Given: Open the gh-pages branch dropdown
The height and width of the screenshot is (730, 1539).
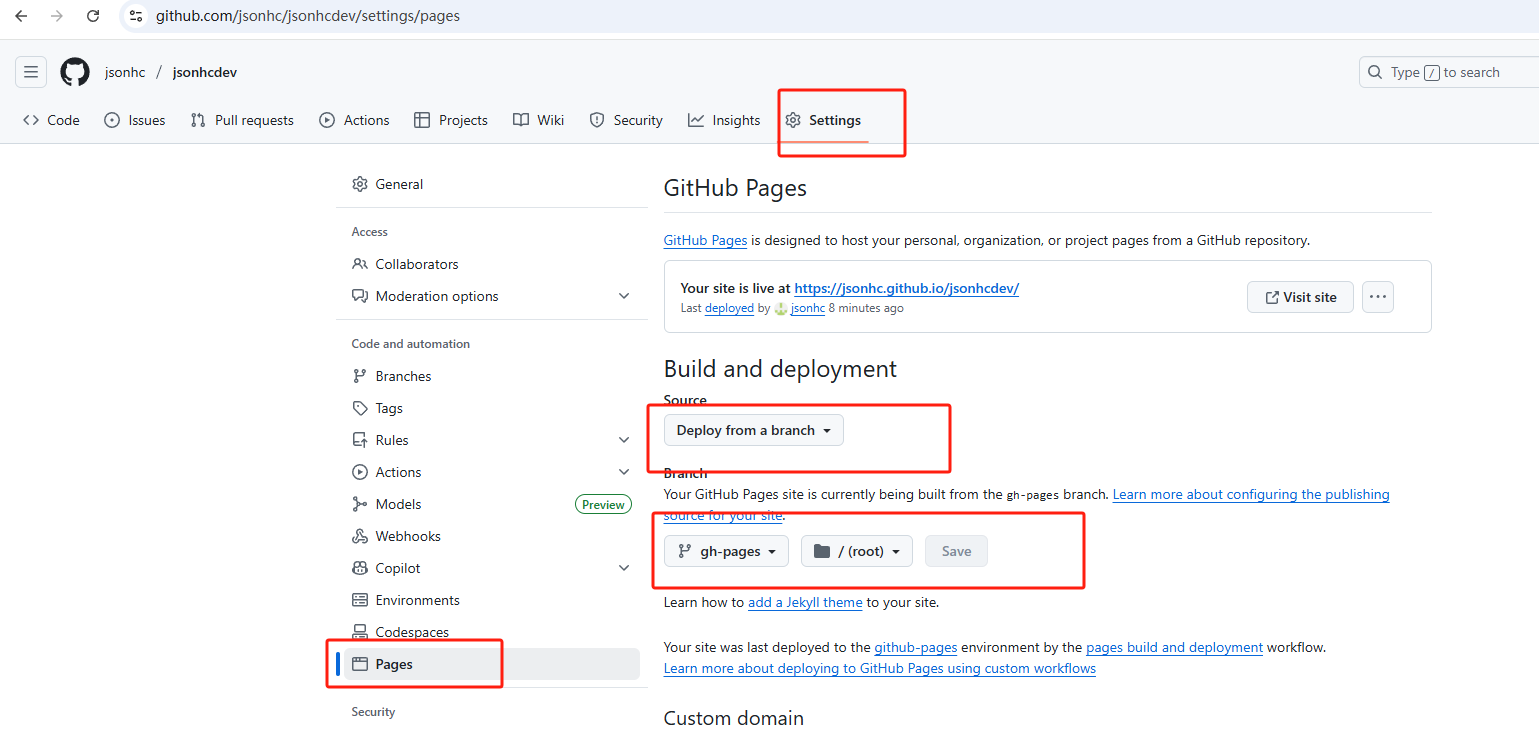Looking at the screenshot, I should pyautogui.click(x=726, y=551).
